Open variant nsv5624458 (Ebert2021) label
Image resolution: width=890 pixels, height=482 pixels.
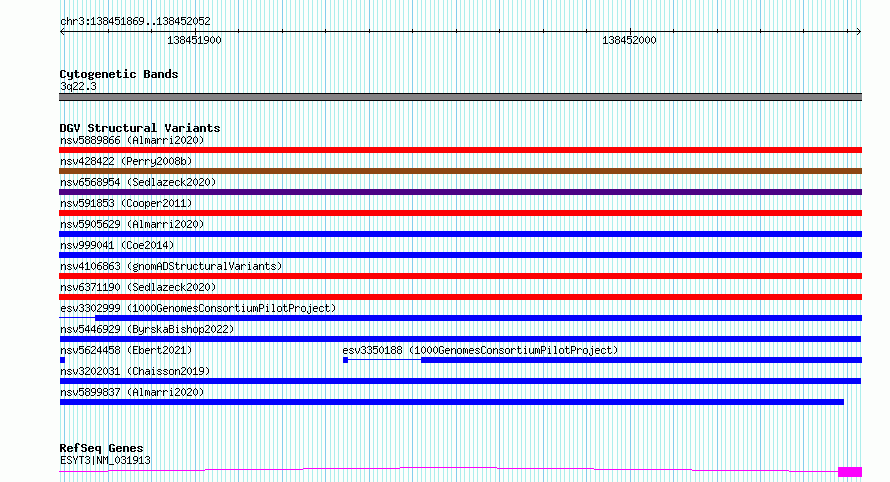coord(126,350)
